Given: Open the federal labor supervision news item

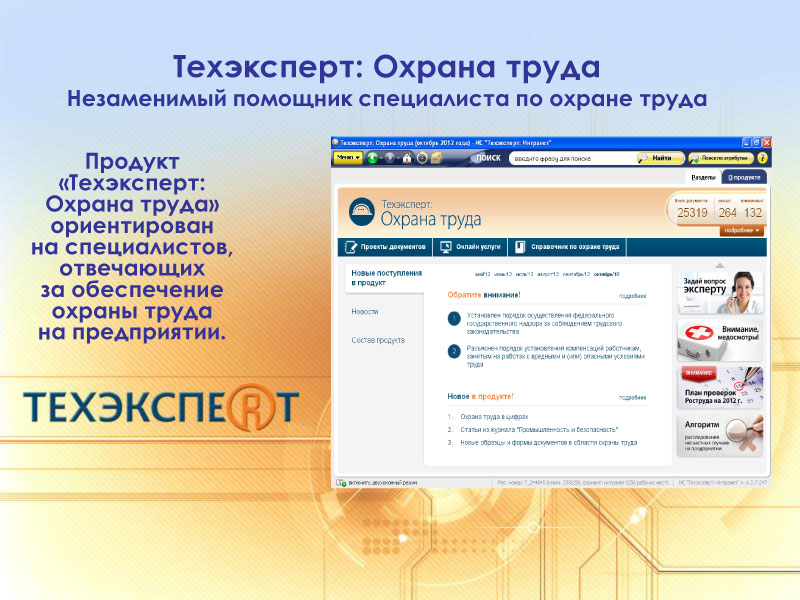Looking at the screenshot, I should tap(544, 323).
